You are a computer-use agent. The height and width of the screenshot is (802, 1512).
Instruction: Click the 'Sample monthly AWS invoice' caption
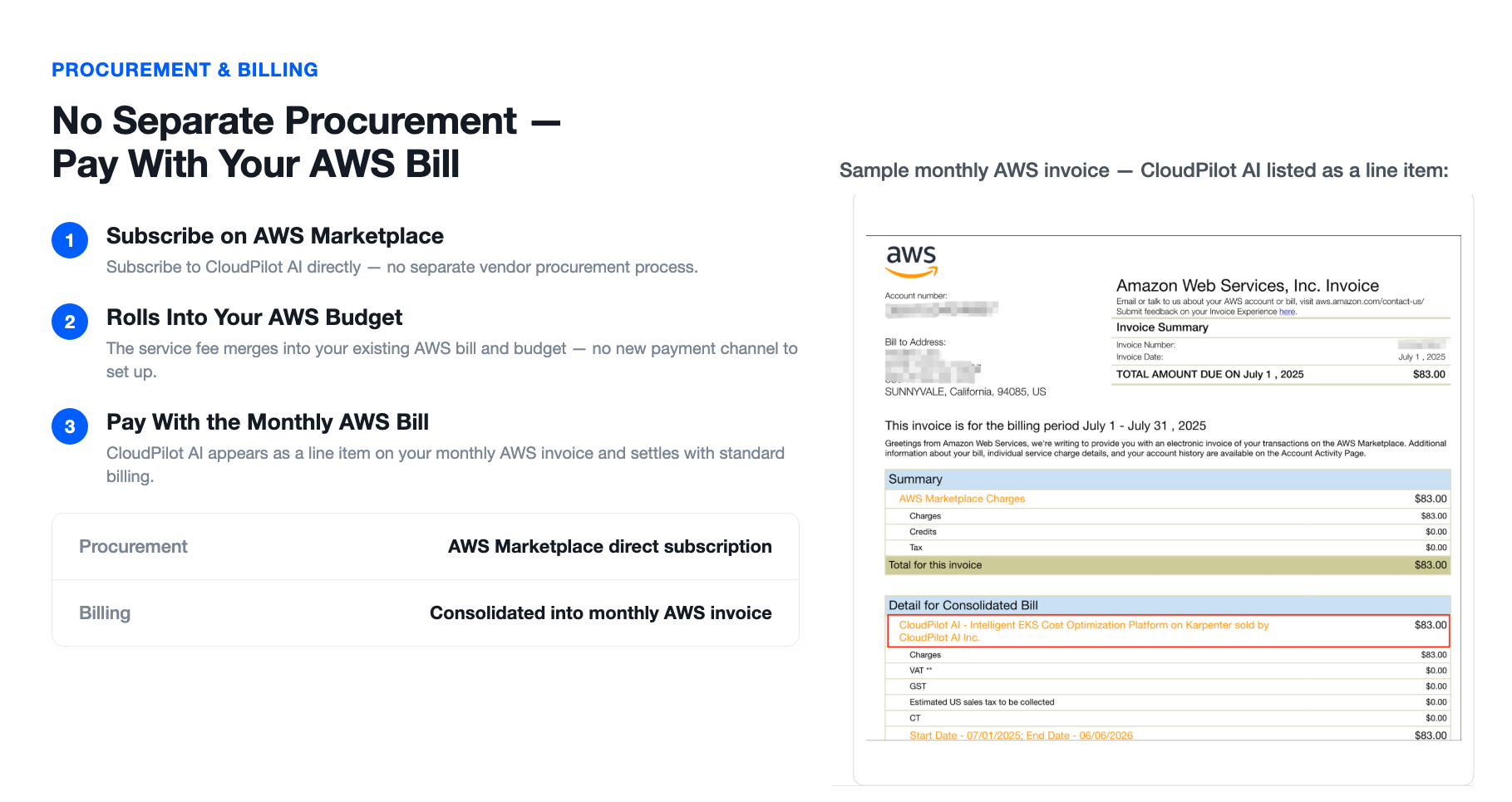[1144, 170]
